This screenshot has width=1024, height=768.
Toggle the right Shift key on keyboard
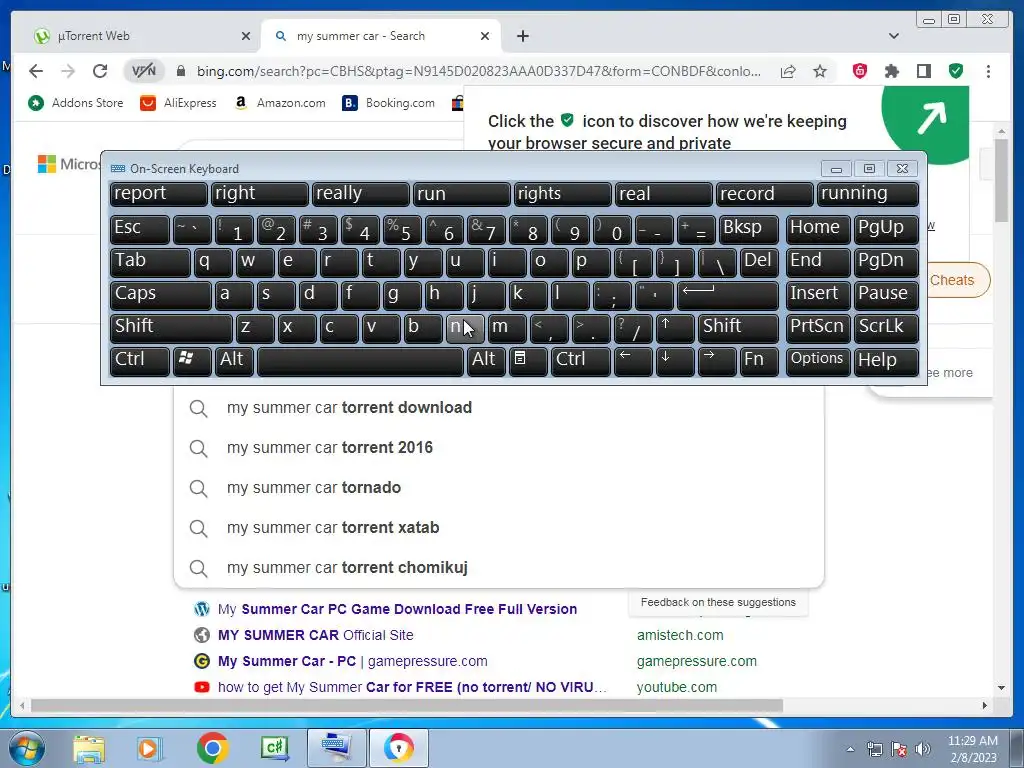[x=739, y=327]
